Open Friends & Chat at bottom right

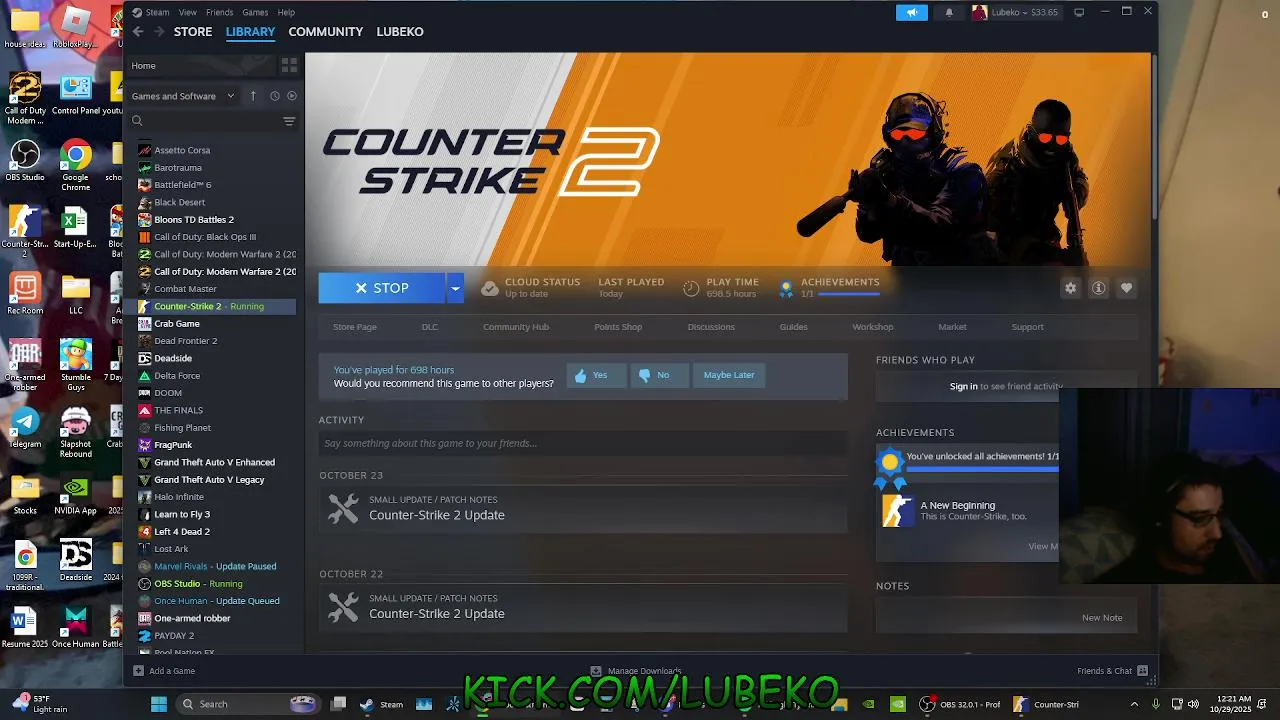(1112, 671)
